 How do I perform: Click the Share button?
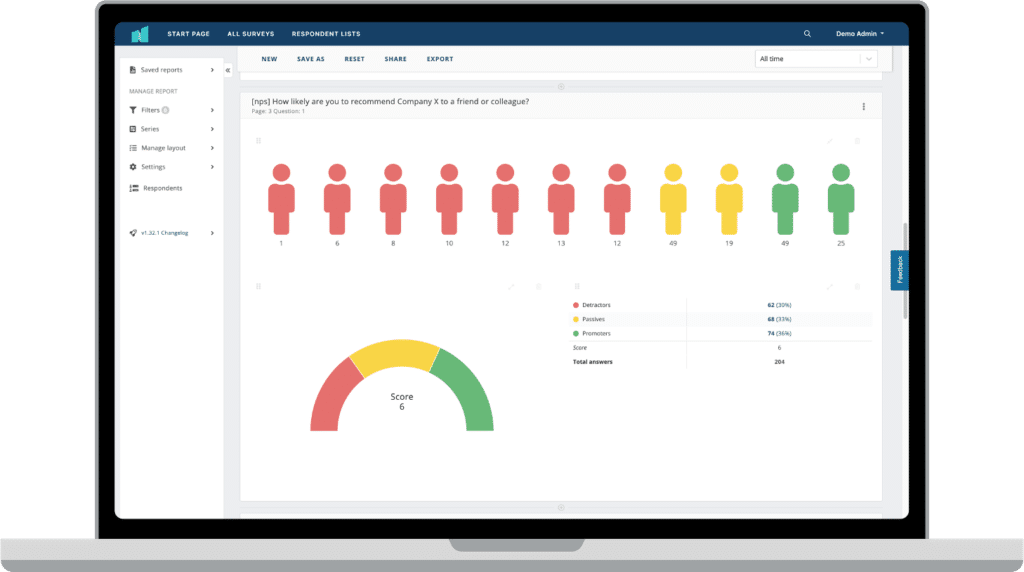(395, 59)
